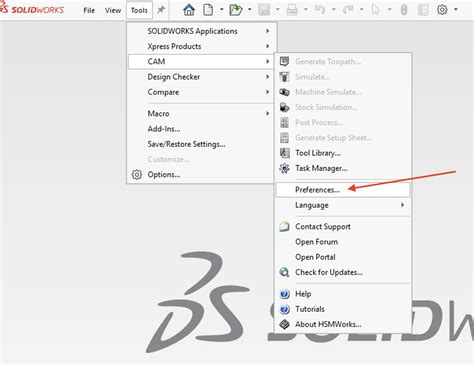Click the Undo arrow icon
Image resolution: width=474 pixels, height=365 pixels.
pos(320,10)
